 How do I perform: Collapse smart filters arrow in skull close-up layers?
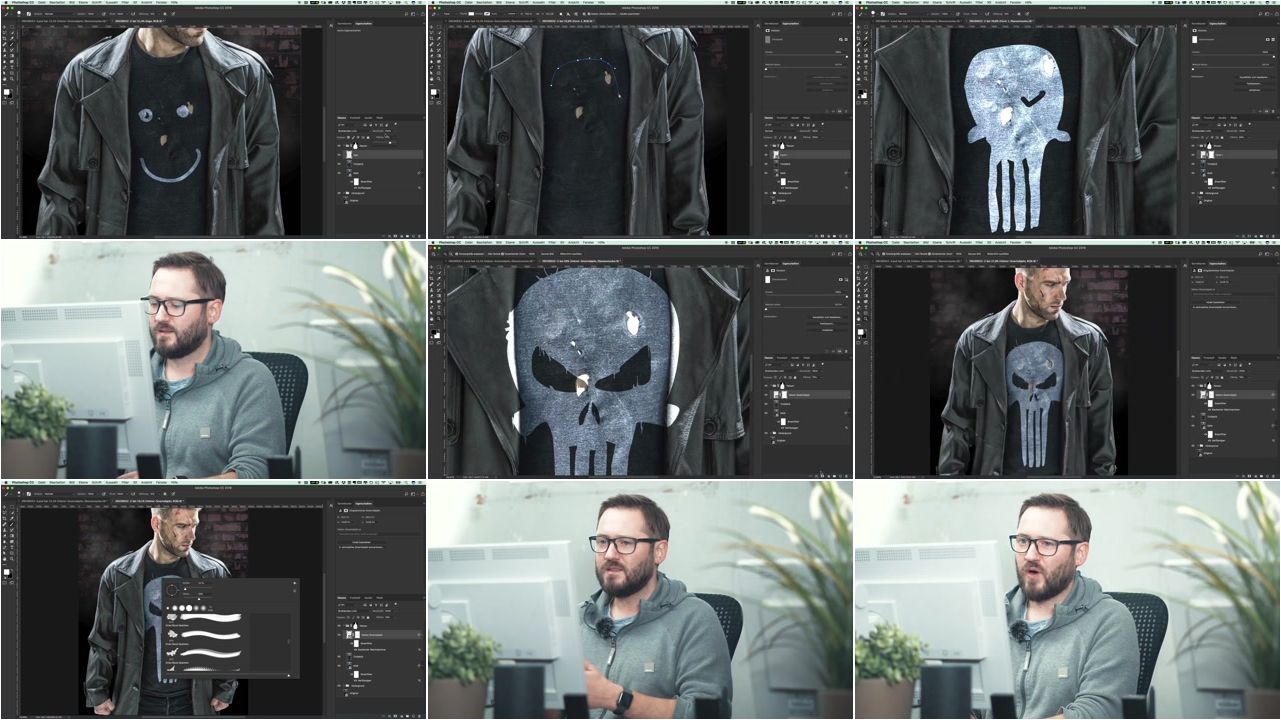(848, 413)
